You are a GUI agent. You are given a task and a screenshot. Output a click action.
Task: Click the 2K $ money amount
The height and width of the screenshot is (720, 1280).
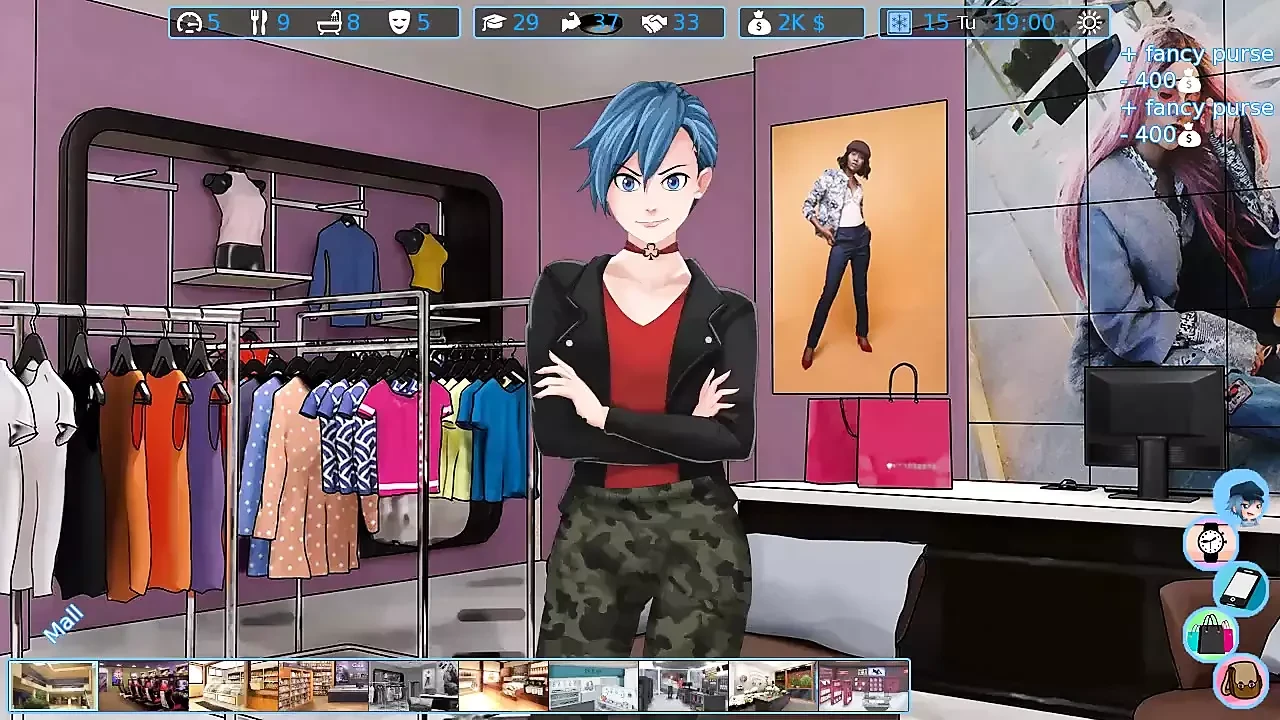coord(801,22)
